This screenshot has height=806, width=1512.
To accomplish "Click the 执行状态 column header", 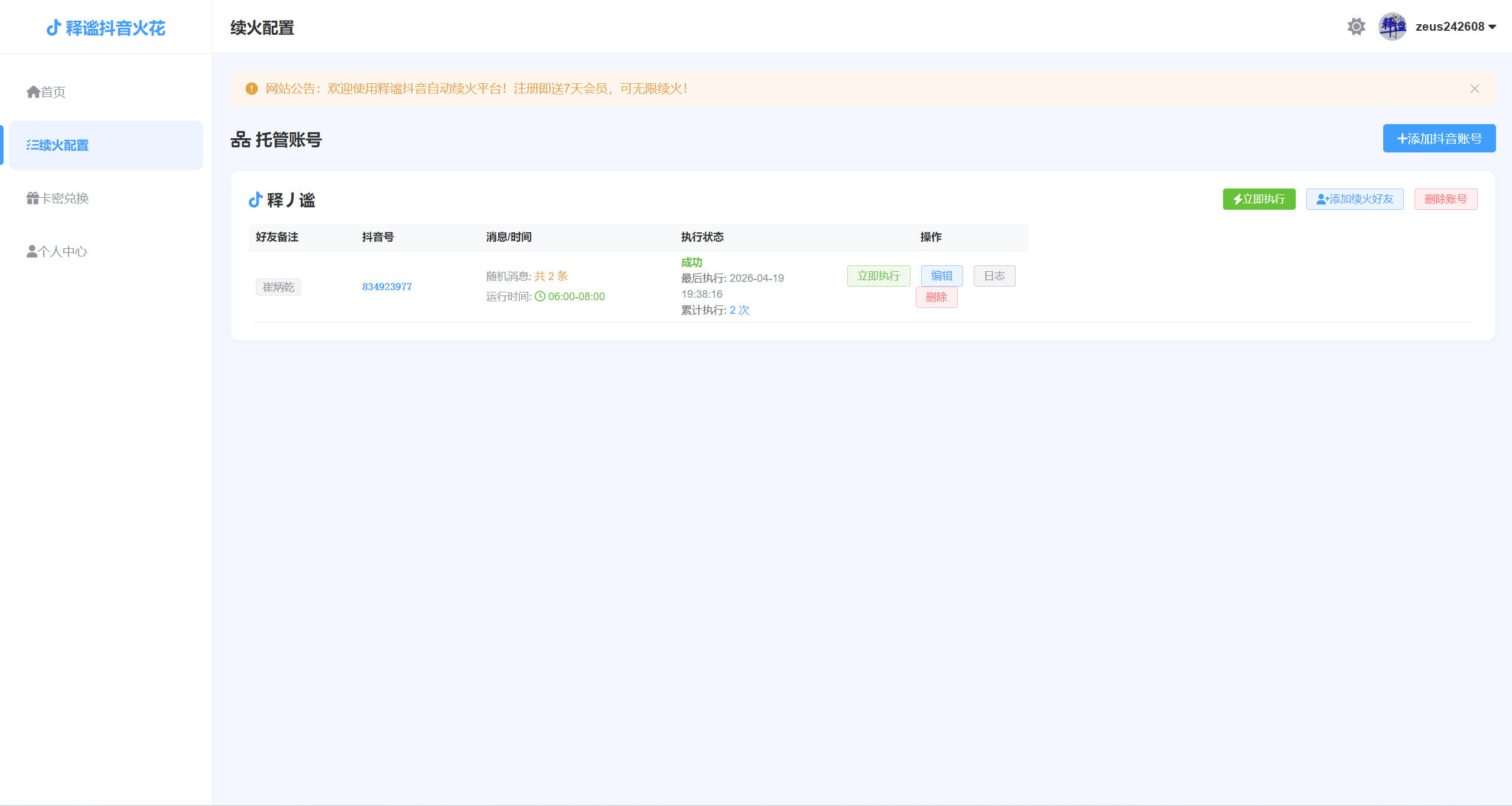I will coord(702,237).
